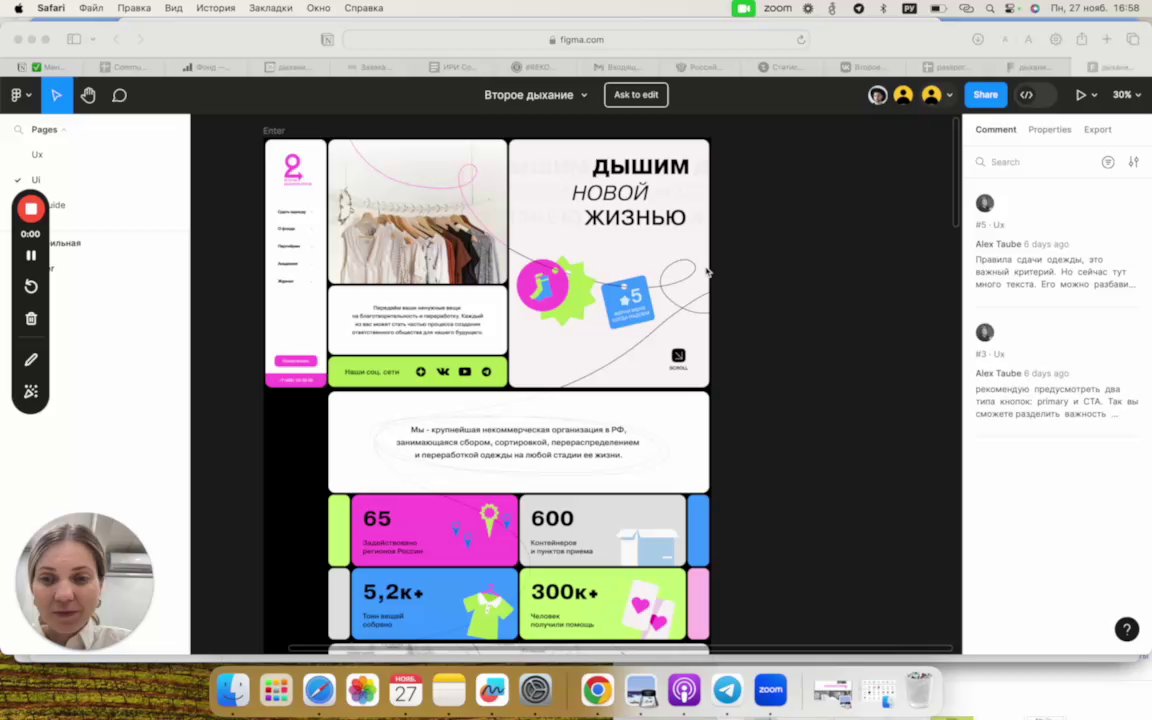Reload the page in Safari
1152x720 pixels.
(x=801, y=40)
